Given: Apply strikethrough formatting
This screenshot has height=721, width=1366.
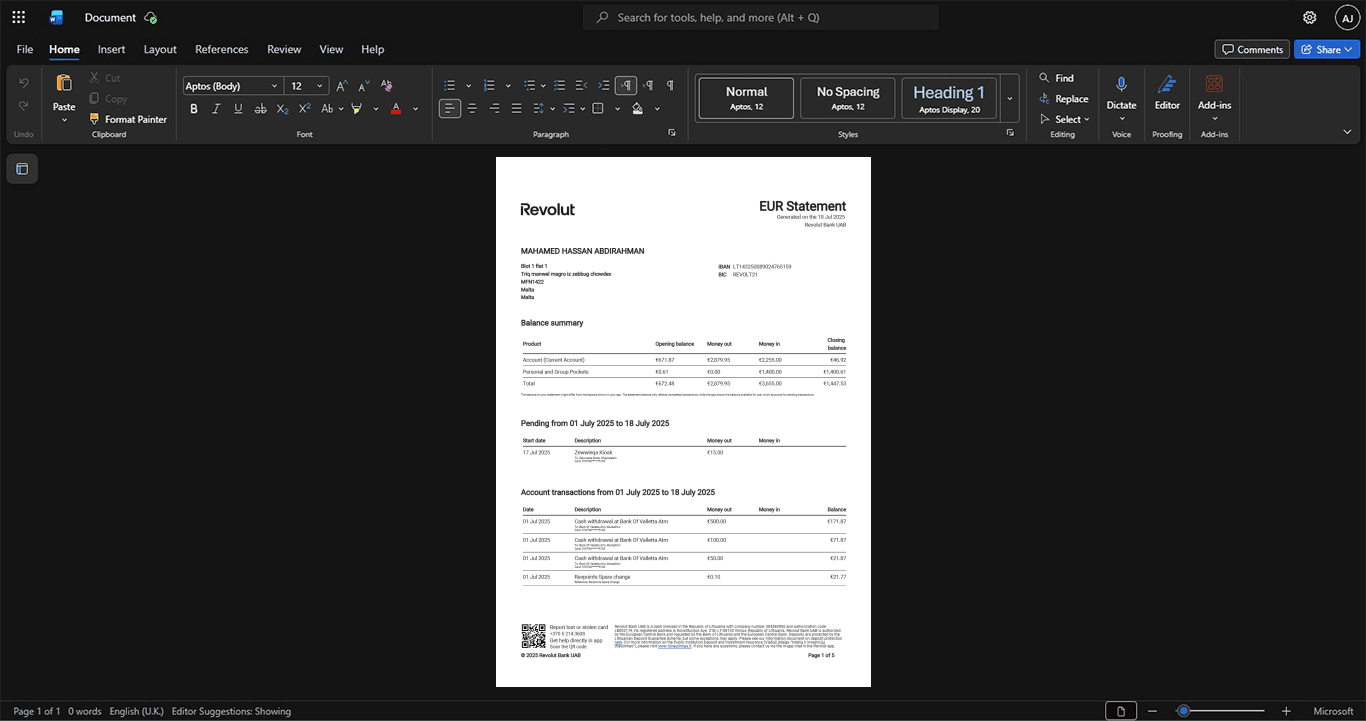Looking at the screenshot, I should (260, 108).
